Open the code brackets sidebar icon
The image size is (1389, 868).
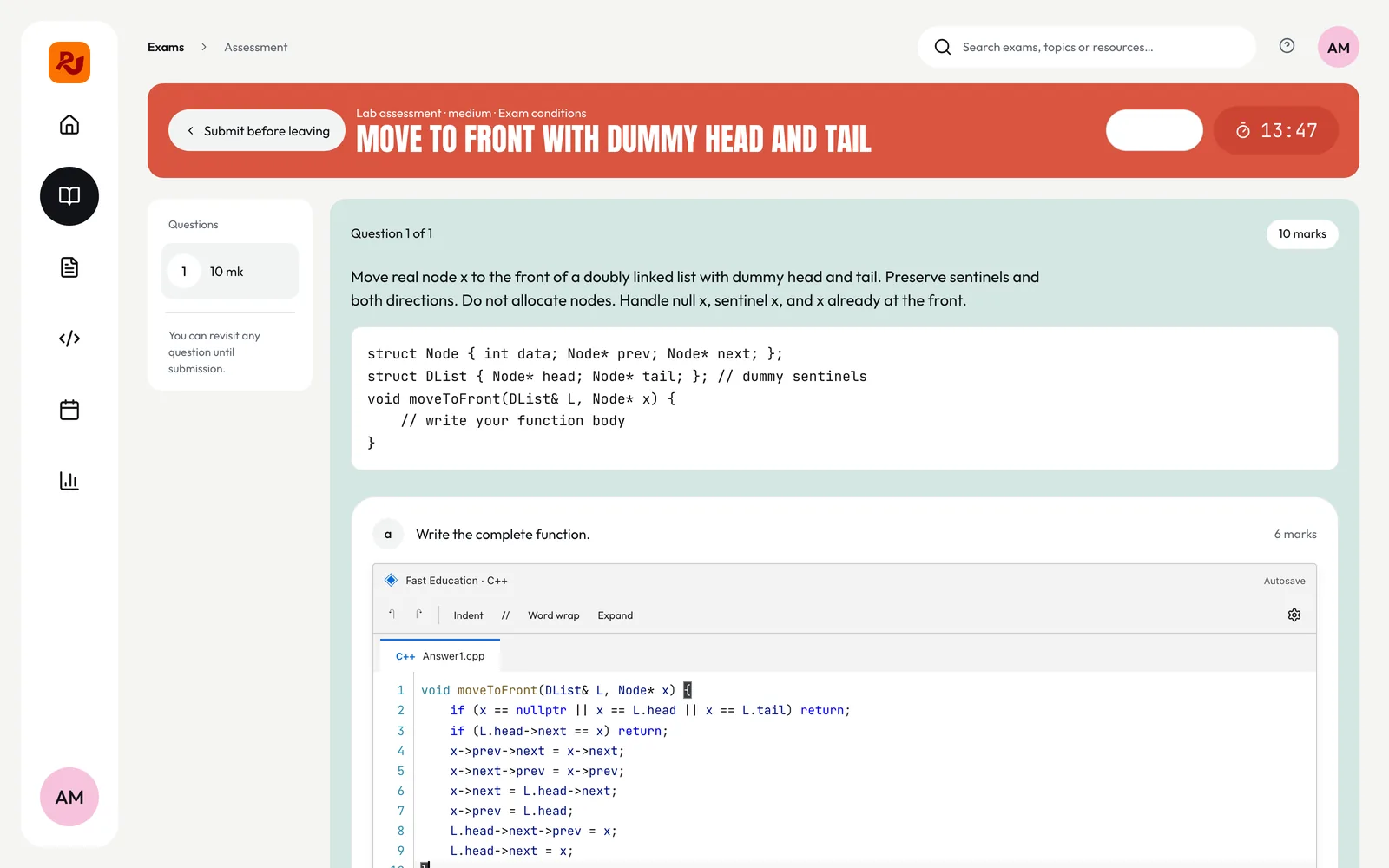[x=69, y=339]
